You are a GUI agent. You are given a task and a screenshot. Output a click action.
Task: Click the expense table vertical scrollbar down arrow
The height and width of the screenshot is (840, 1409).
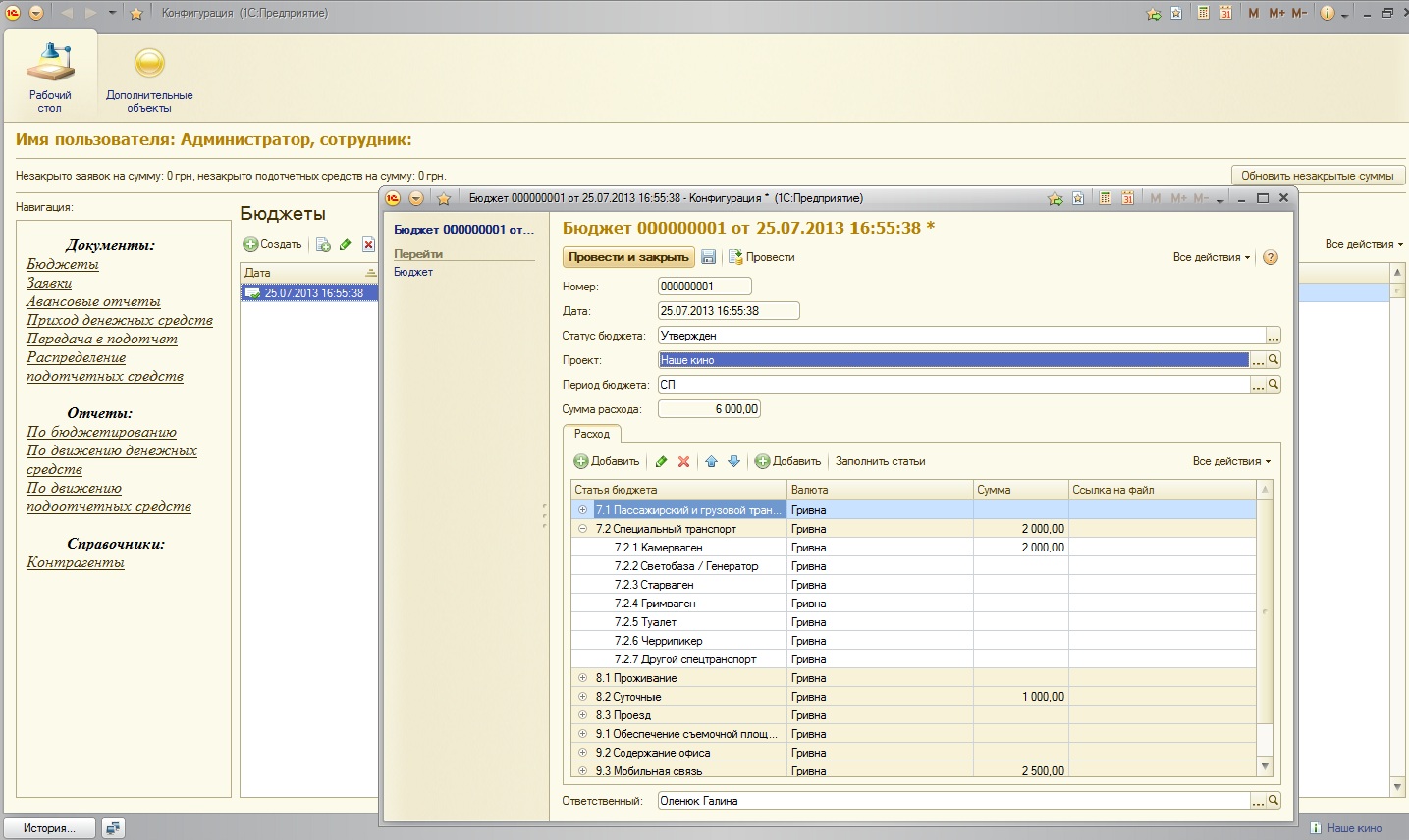(x=1265, y=766)
